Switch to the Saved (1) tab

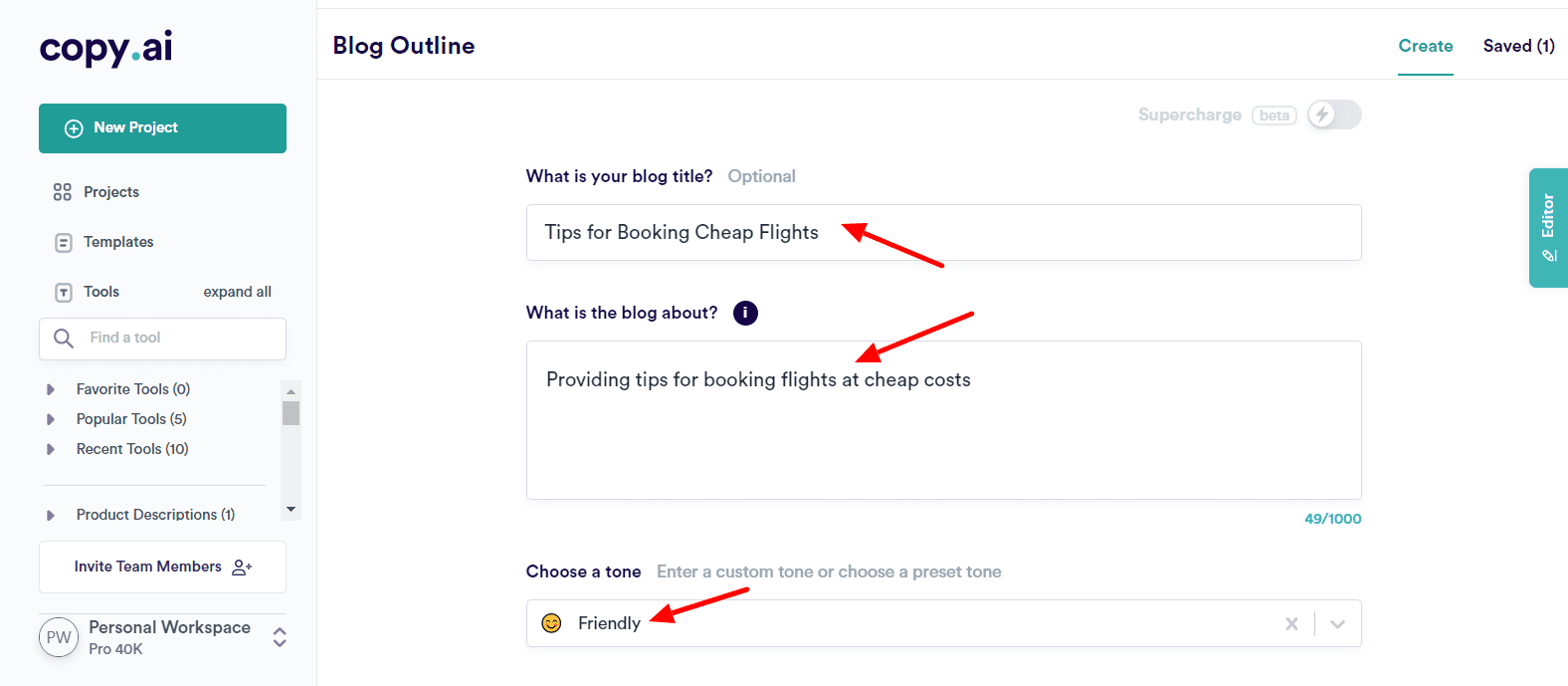pos(1518,46)
